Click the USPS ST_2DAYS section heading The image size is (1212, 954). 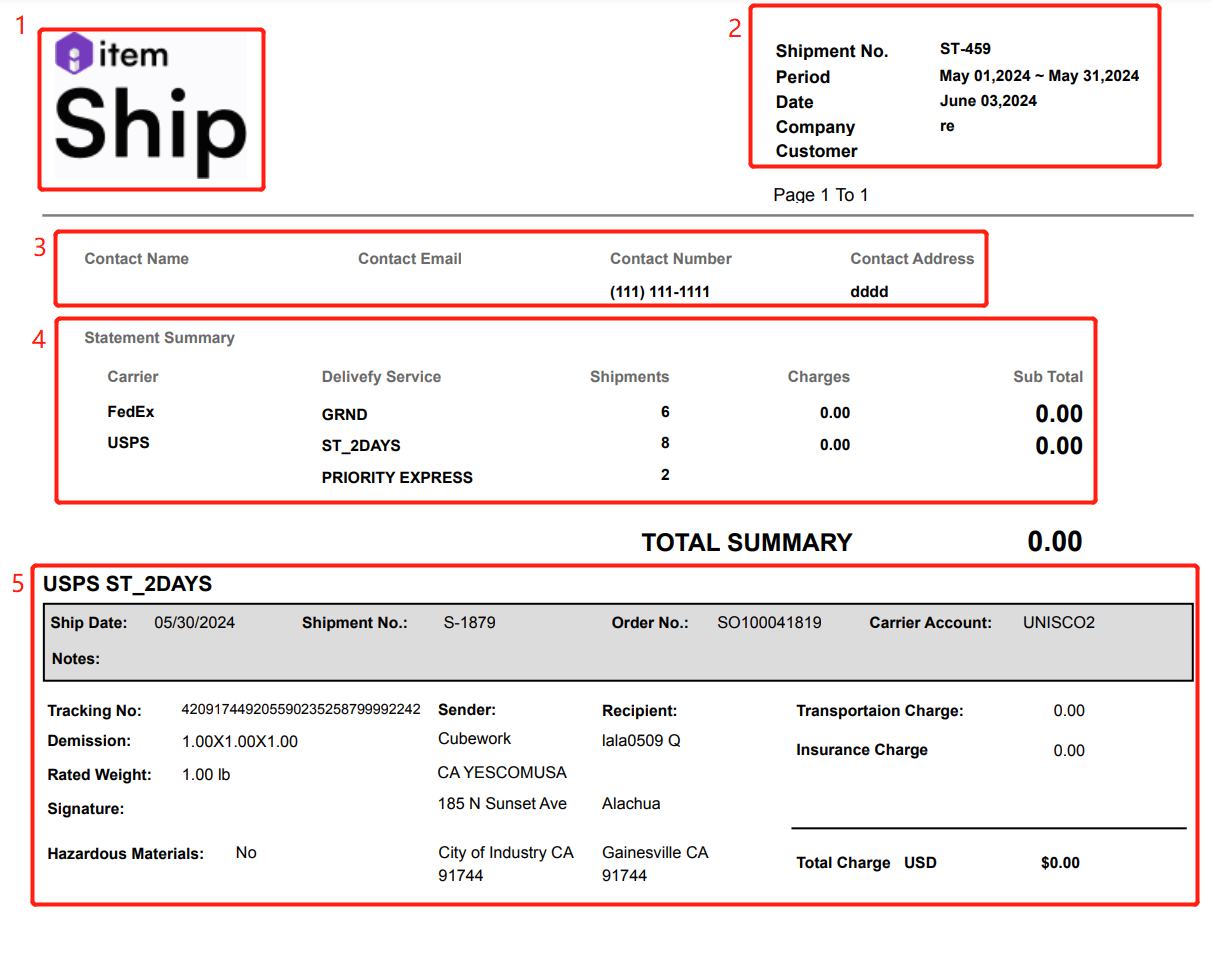[x=127, y=585]
